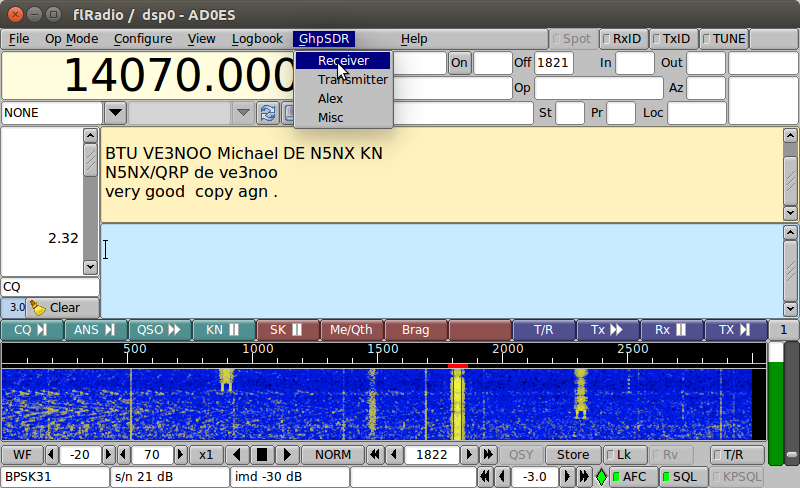Select Transmitter from GhpSDR menu
The image size is (800, 488).
352,79
